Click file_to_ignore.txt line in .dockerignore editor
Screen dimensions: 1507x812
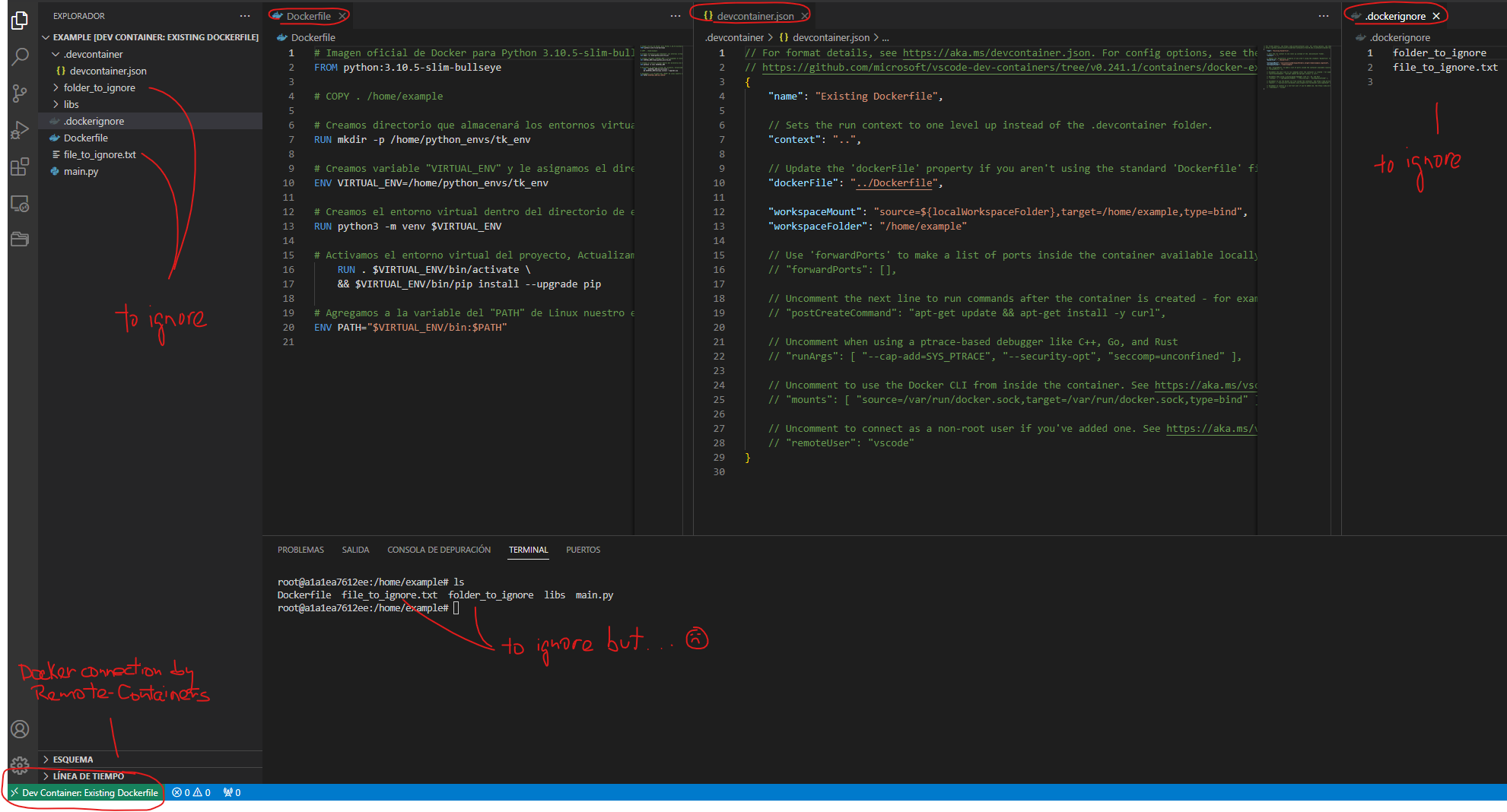(x=1445, y=67)
